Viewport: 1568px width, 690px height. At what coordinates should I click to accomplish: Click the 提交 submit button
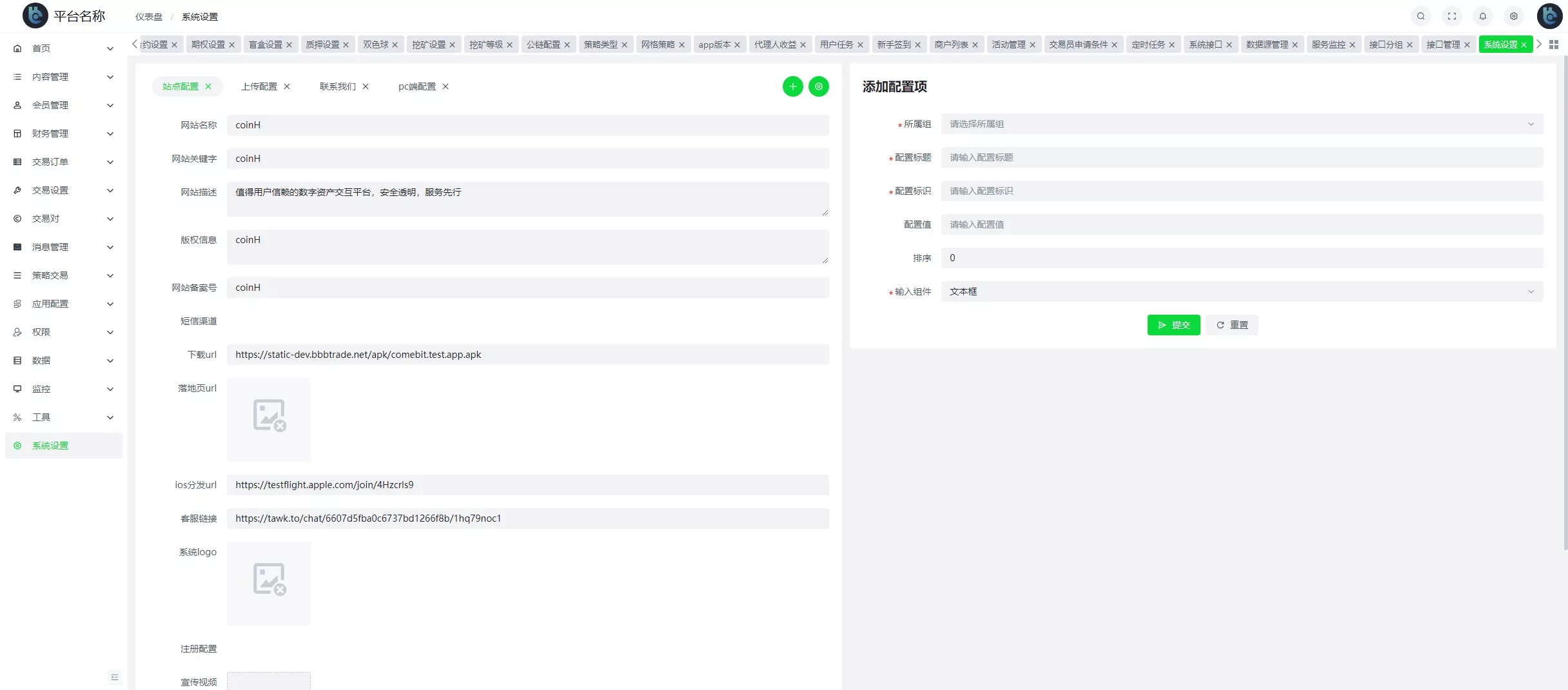click(x=1173, y=325)
